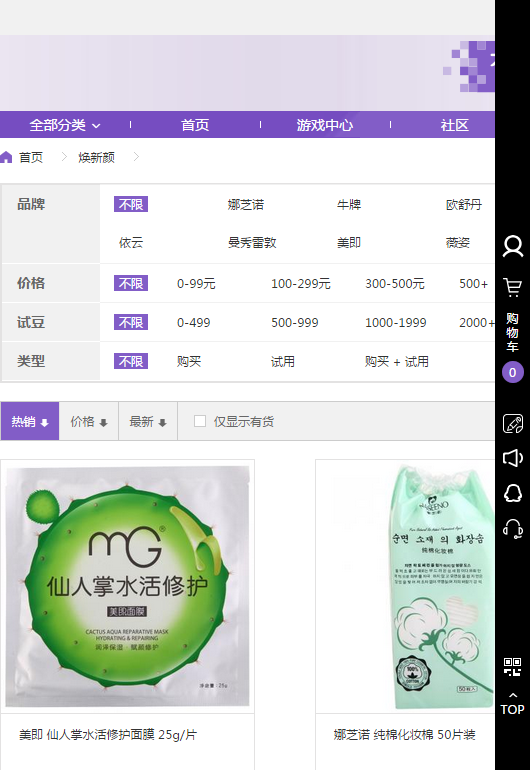
Task: Click 首页 breadcrumb link
Action: coord(31,157)
